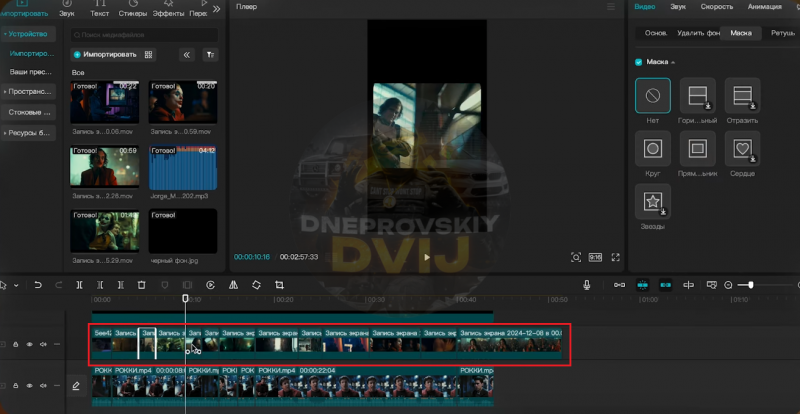Choose the Звезды star mask

click(x=653, y=202)
